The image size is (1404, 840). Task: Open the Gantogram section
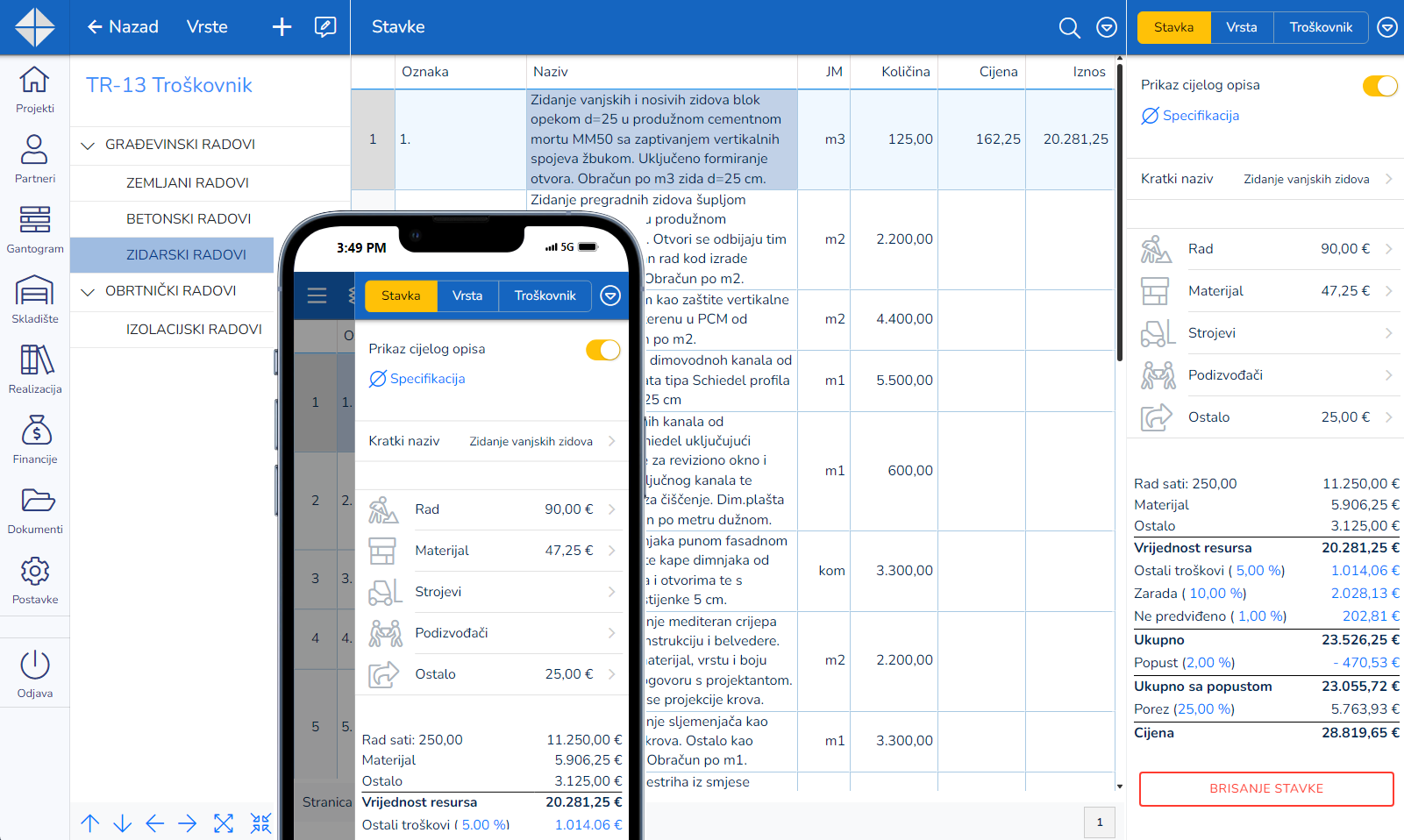point(35,228)
